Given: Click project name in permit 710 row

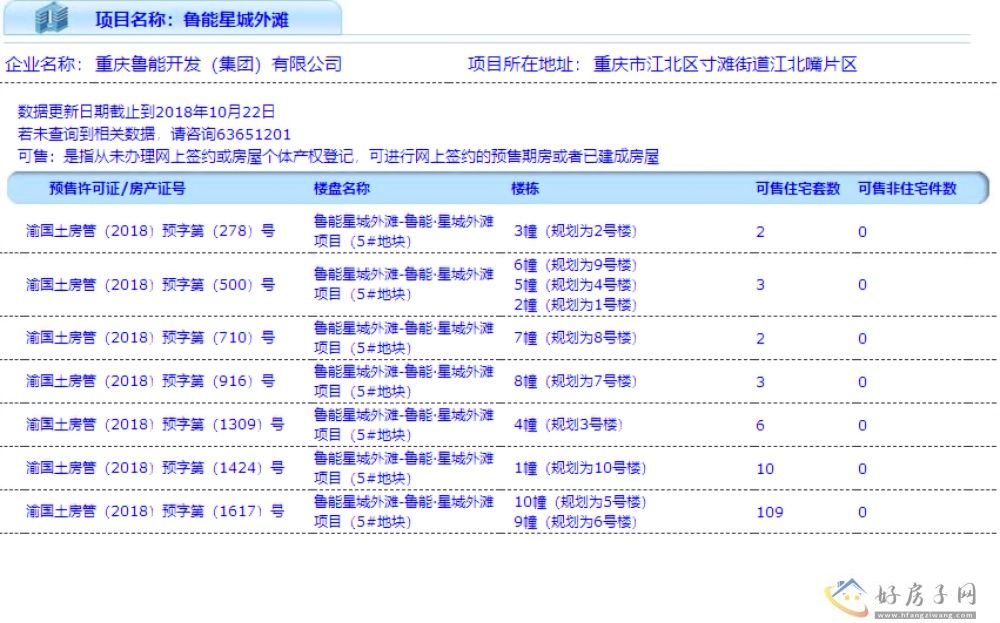Looking at the screenshot, I should coord(404,337).
